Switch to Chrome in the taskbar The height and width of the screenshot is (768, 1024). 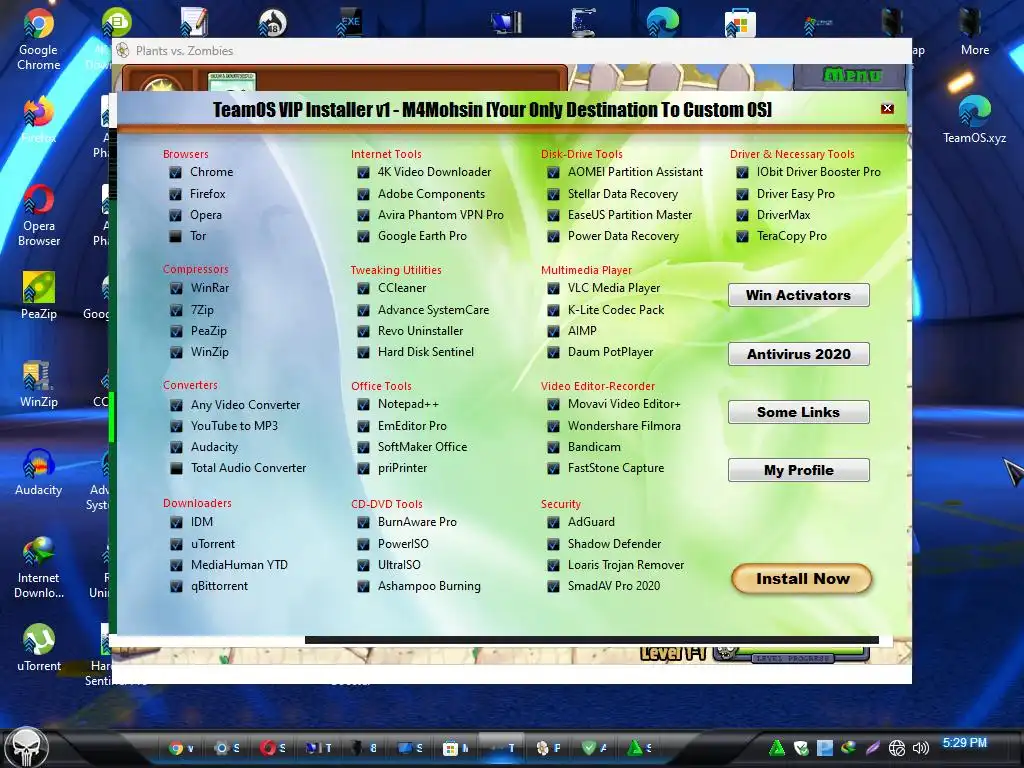(x=181, y=748)
